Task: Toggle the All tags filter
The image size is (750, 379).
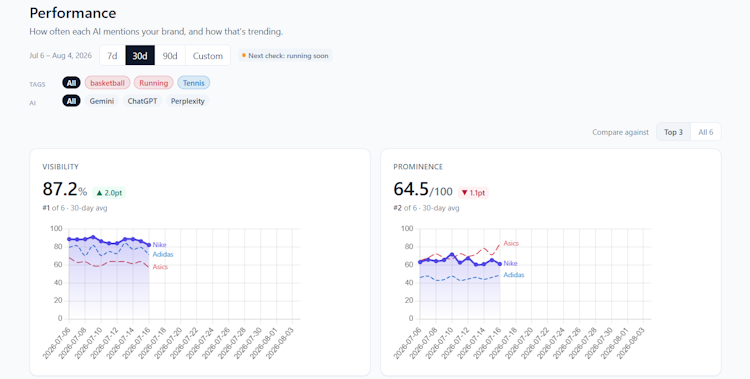Action: click(71, 83)
